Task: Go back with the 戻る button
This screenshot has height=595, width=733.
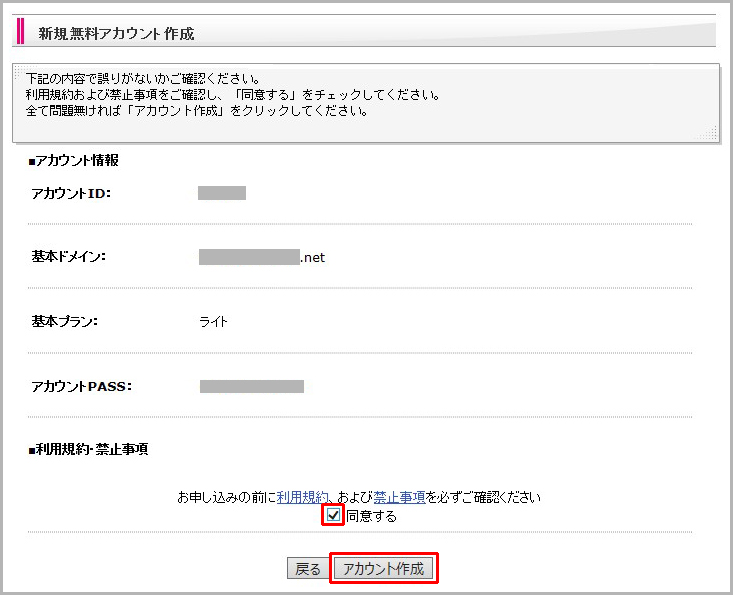Action: tap(307, 569)
